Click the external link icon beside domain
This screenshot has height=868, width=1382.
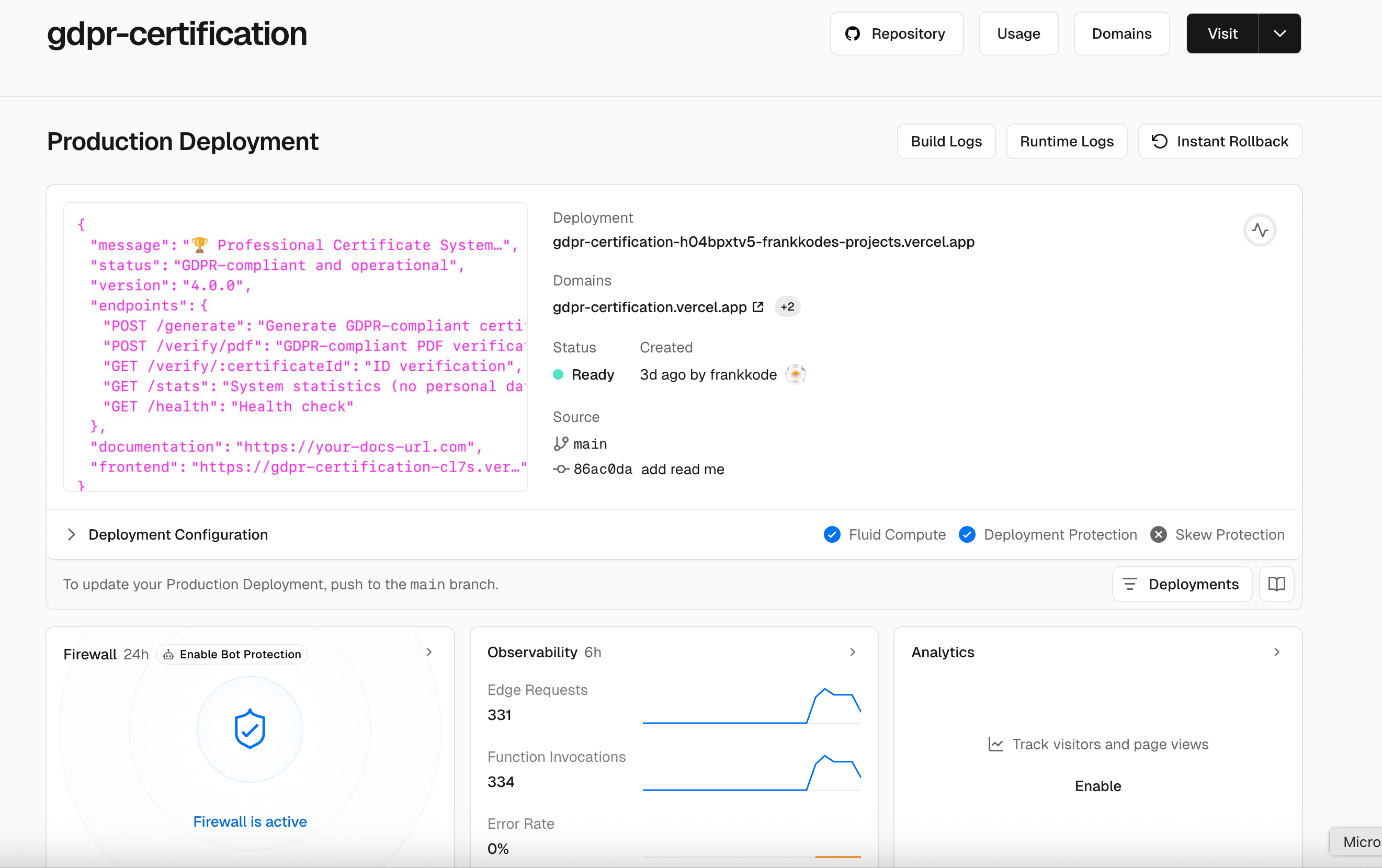[x=758, y=307]
